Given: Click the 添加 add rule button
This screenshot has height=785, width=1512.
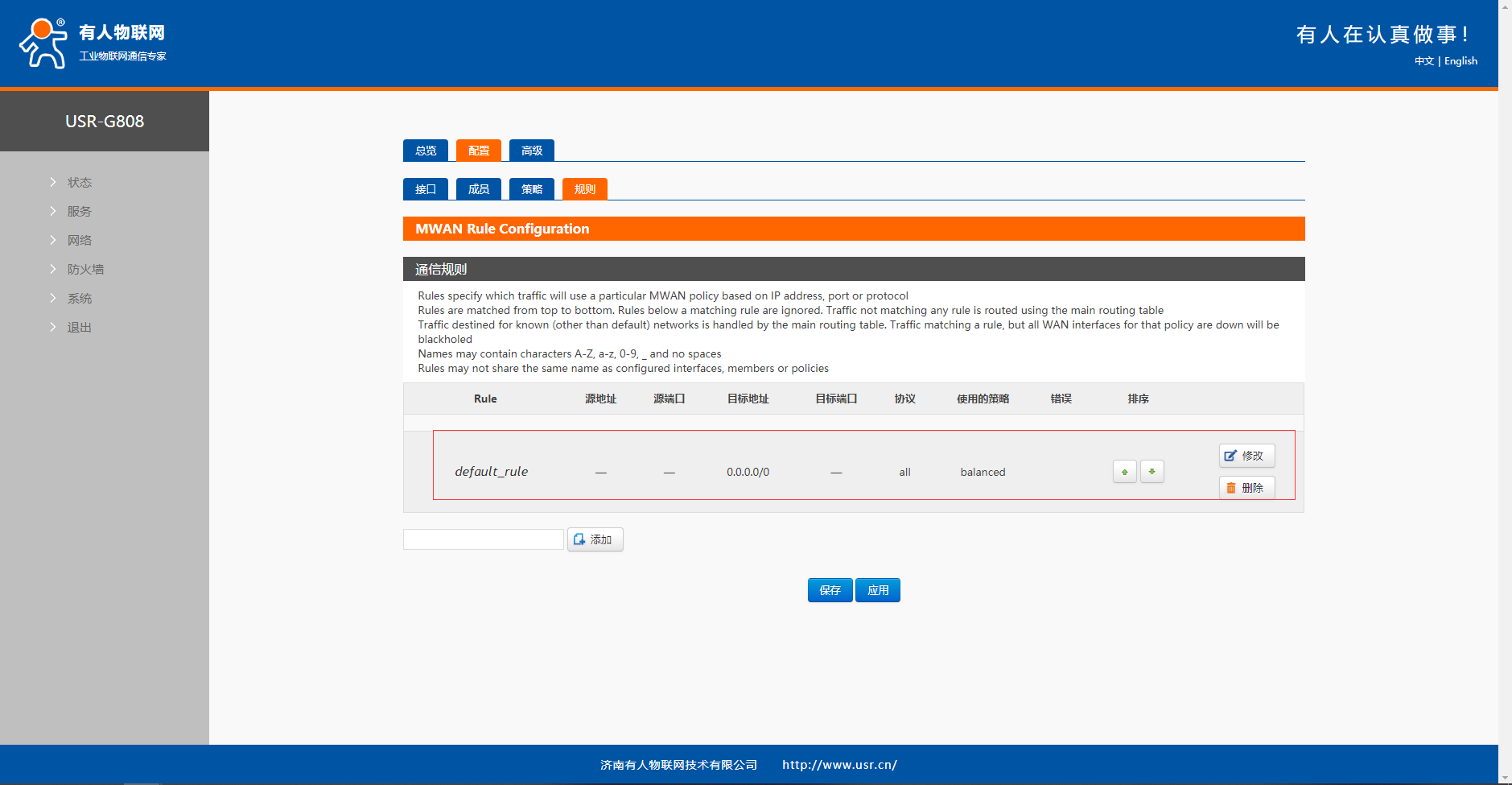Looking at the screenshot, I should tap(595, 539).
